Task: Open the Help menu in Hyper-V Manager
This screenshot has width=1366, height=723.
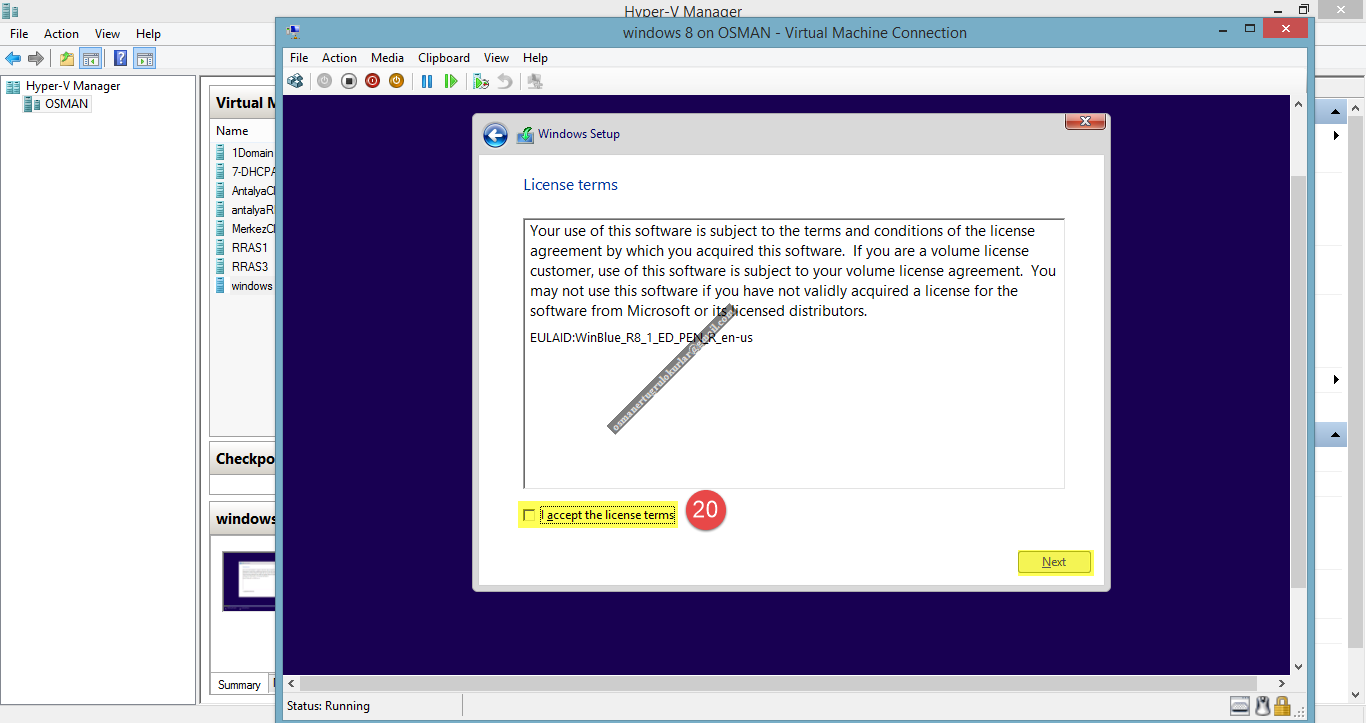Action: (148, 34)
